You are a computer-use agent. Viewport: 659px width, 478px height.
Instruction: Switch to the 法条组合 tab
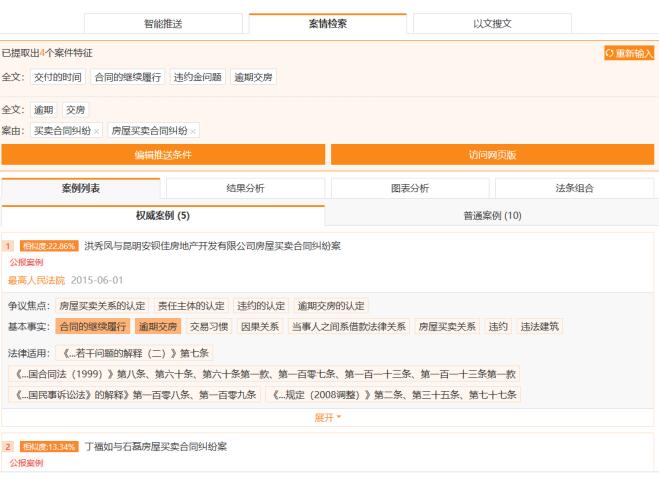(x=573, y=188)
